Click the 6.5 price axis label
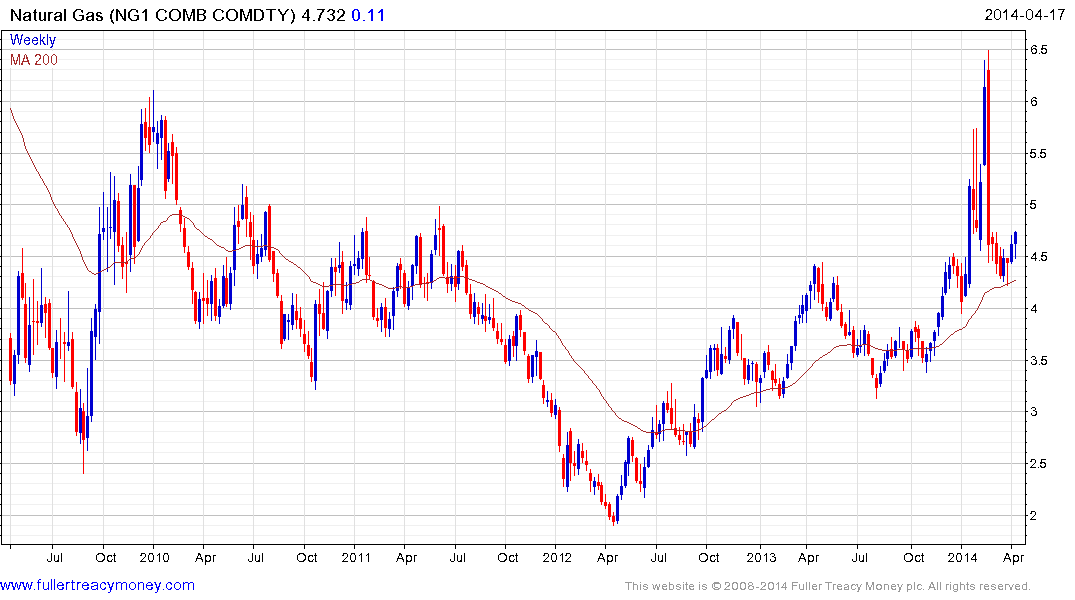 tap(1039, 50)
